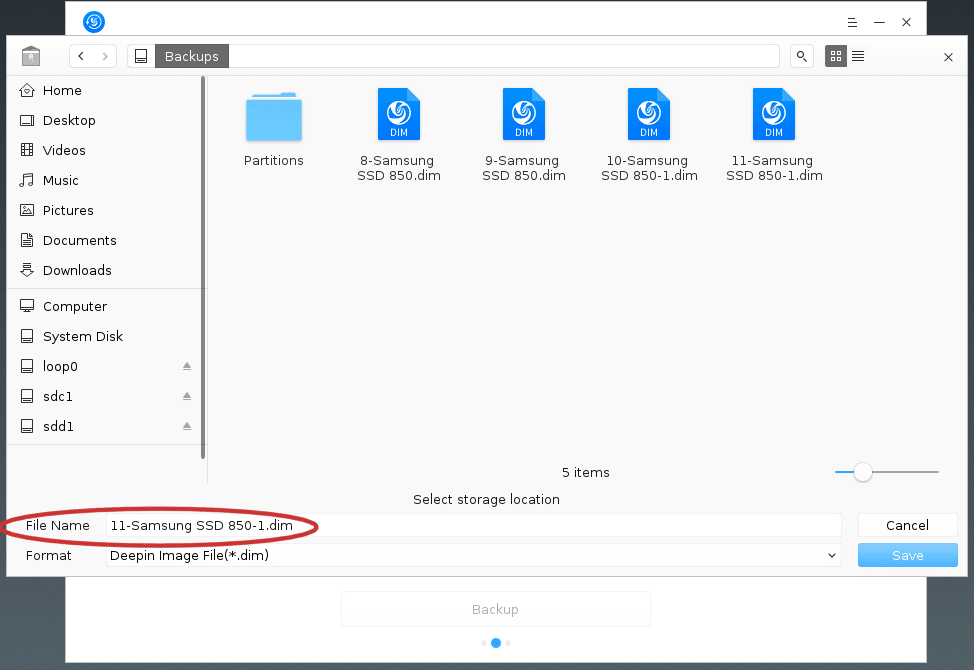Open the Partitions folder icon
This screenshot has width=974, height=670.
[274, 116]
